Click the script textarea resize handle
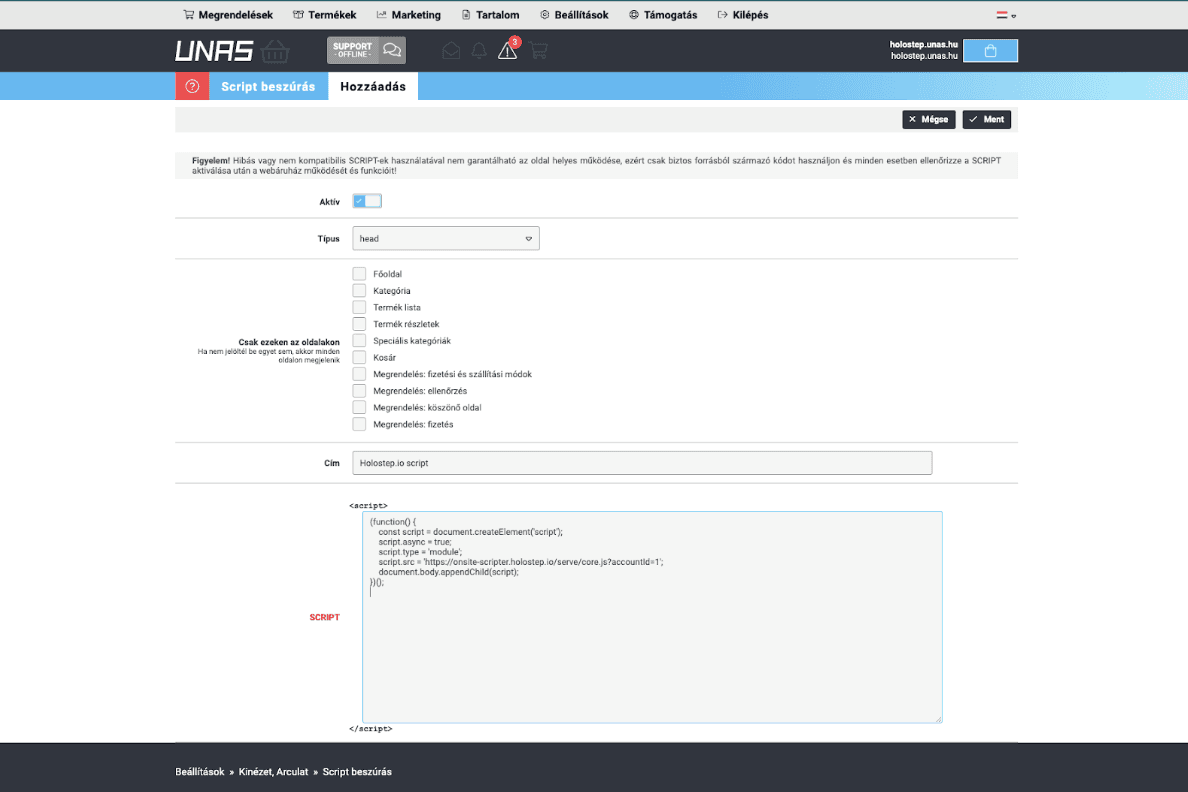Viewport: 1188px width, 792px height. (x=938, y=718)
